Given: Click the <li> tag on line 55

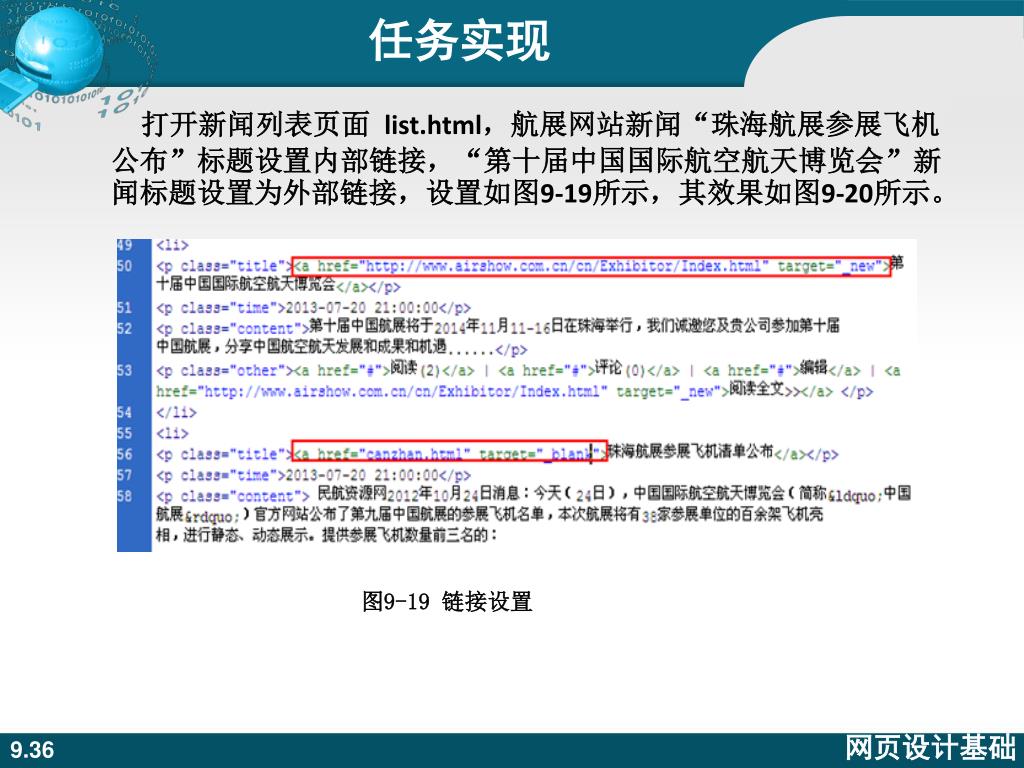Looking at the screenshot, I should (172, 433).
